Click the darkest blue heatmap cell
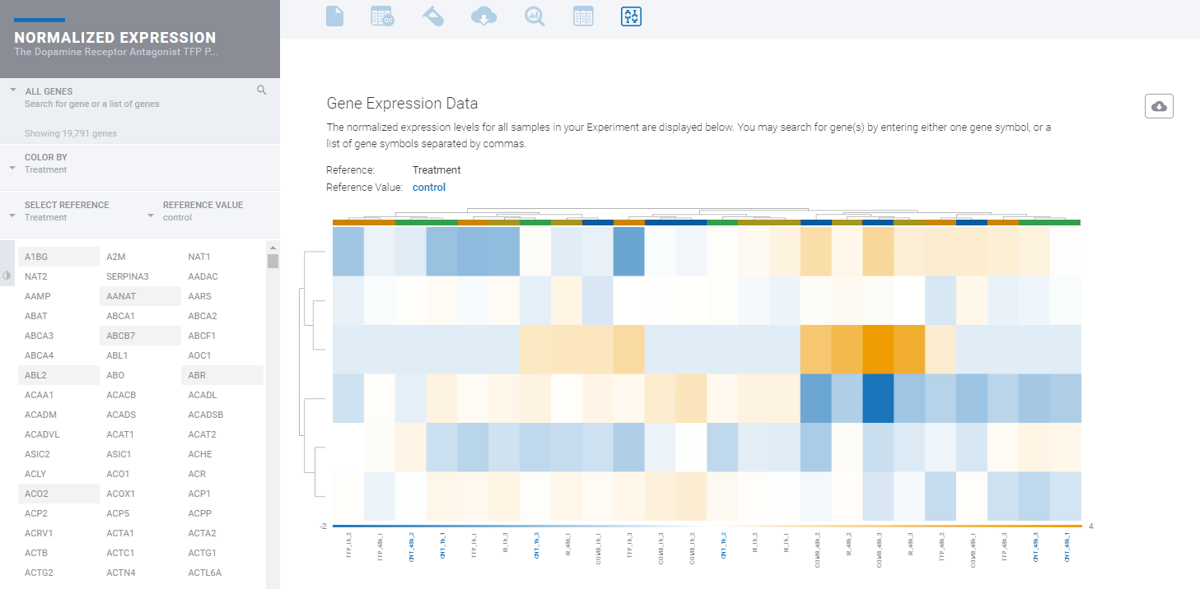The height and width of the screenshot is (589, 1200). (x=879, y=398)
